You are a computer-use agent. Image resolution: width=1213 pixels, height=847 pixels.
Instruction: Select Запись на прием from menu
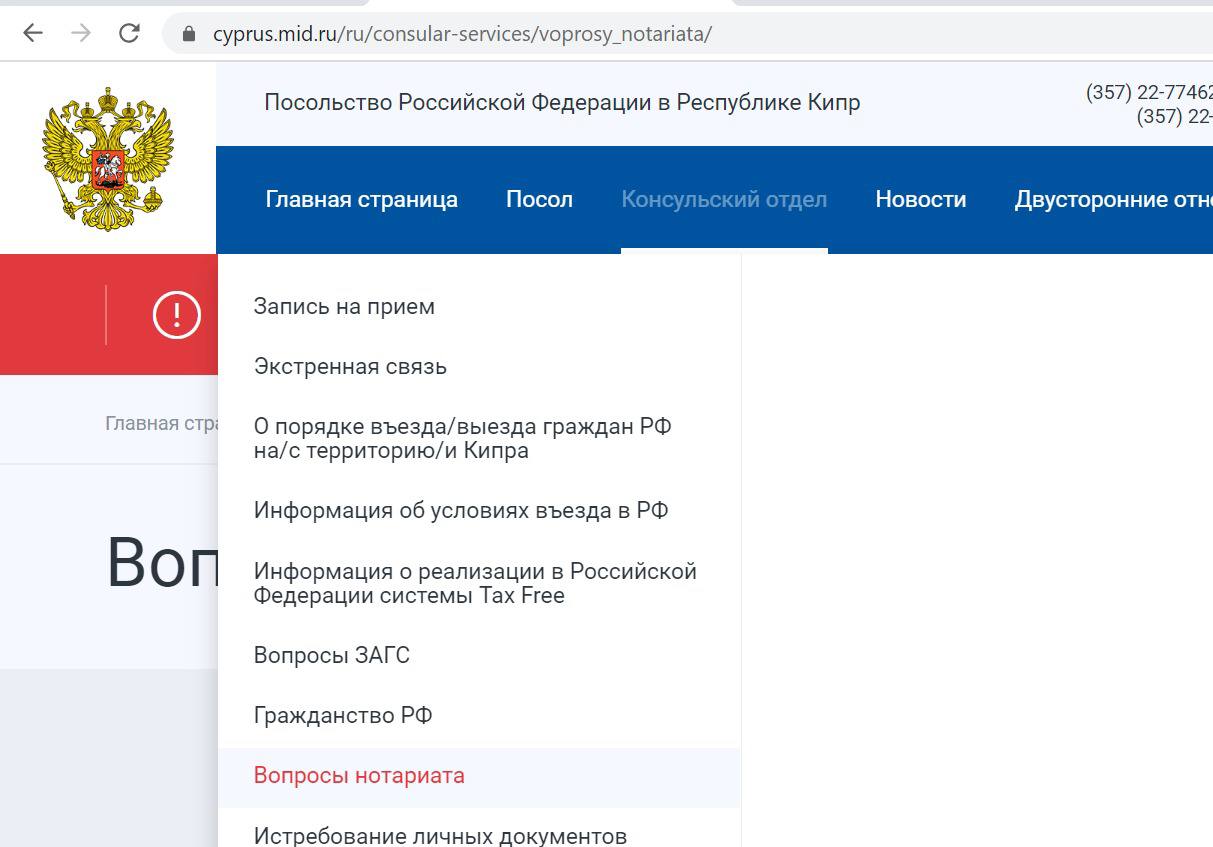[344, 307]
